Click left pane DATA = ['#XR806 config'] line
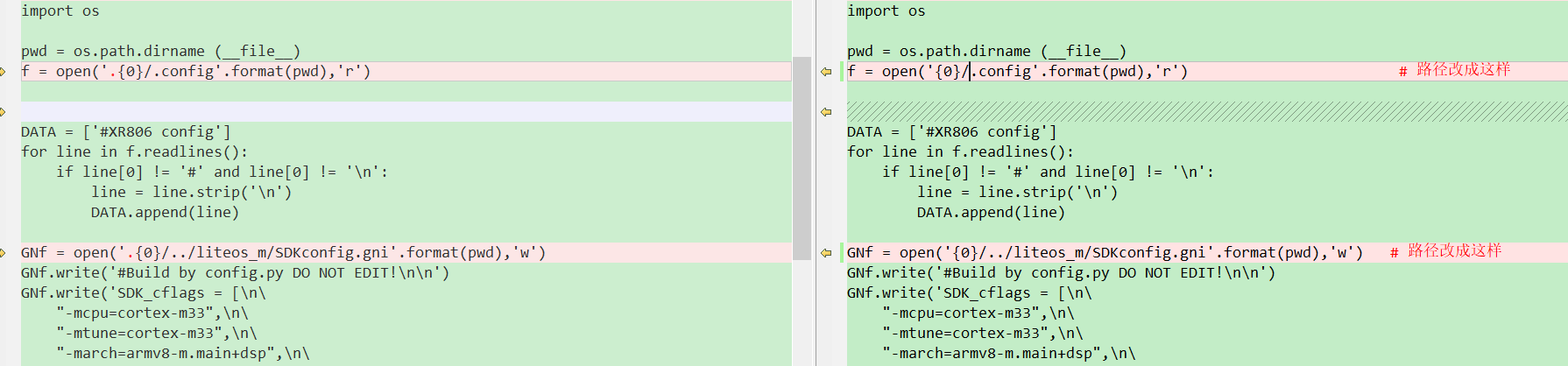1568x366 pixels. (x=126, y=132)
